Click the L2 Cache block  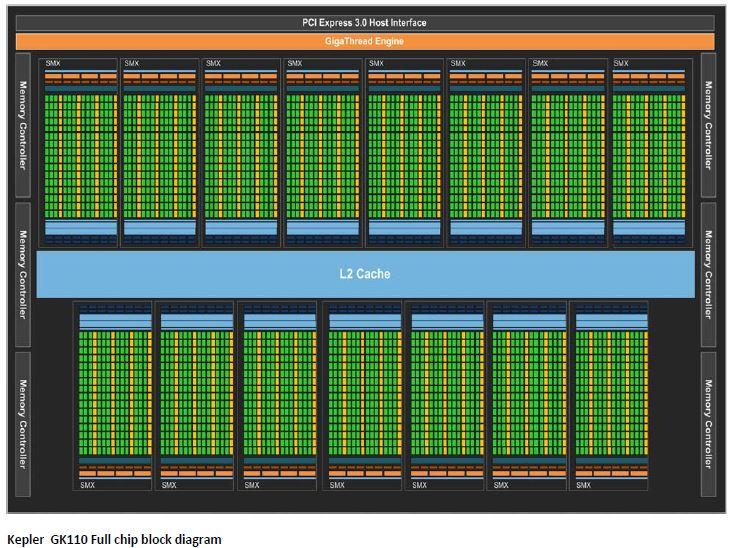[366, 274]
